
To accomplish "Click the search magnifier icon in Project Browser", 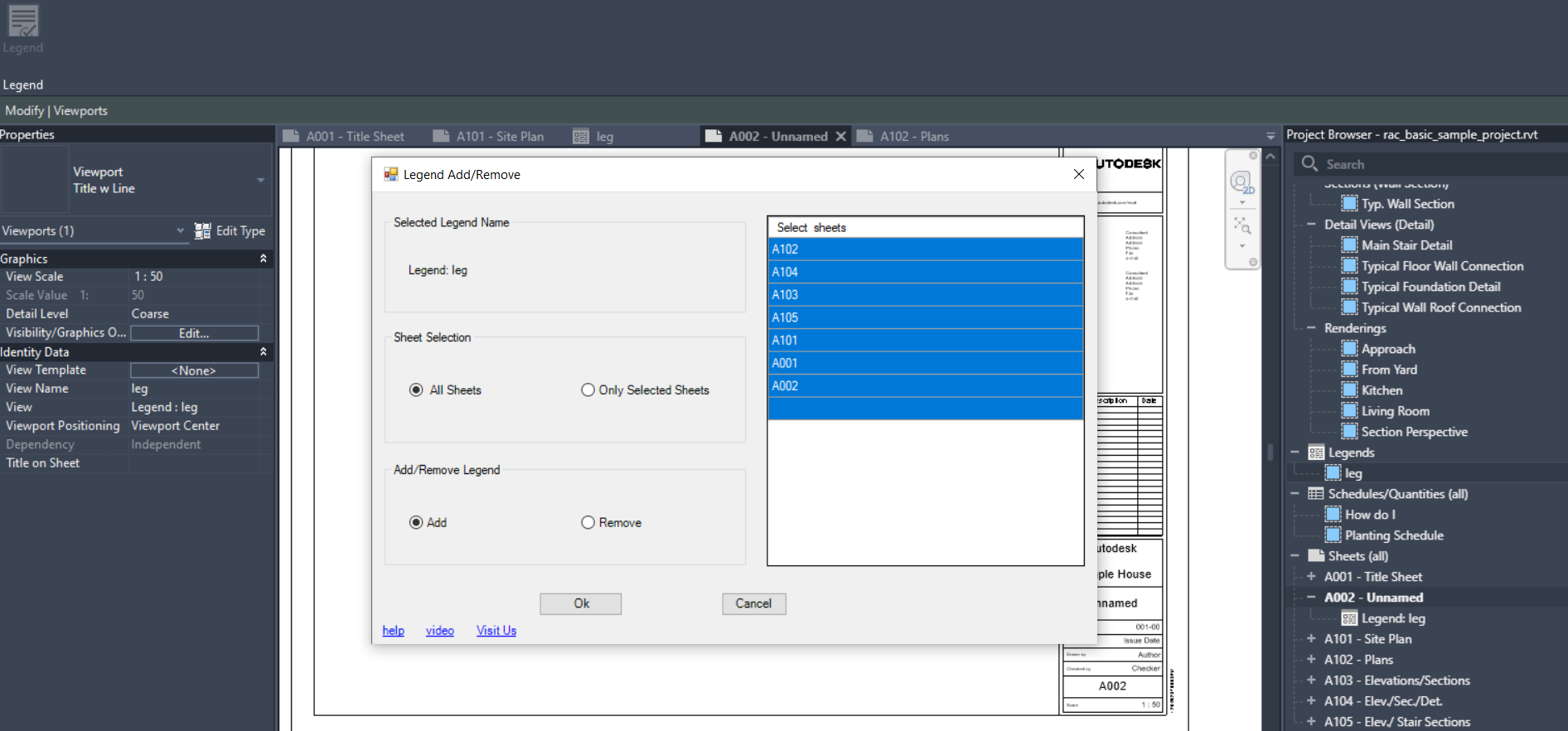I will pos(1309,164).
